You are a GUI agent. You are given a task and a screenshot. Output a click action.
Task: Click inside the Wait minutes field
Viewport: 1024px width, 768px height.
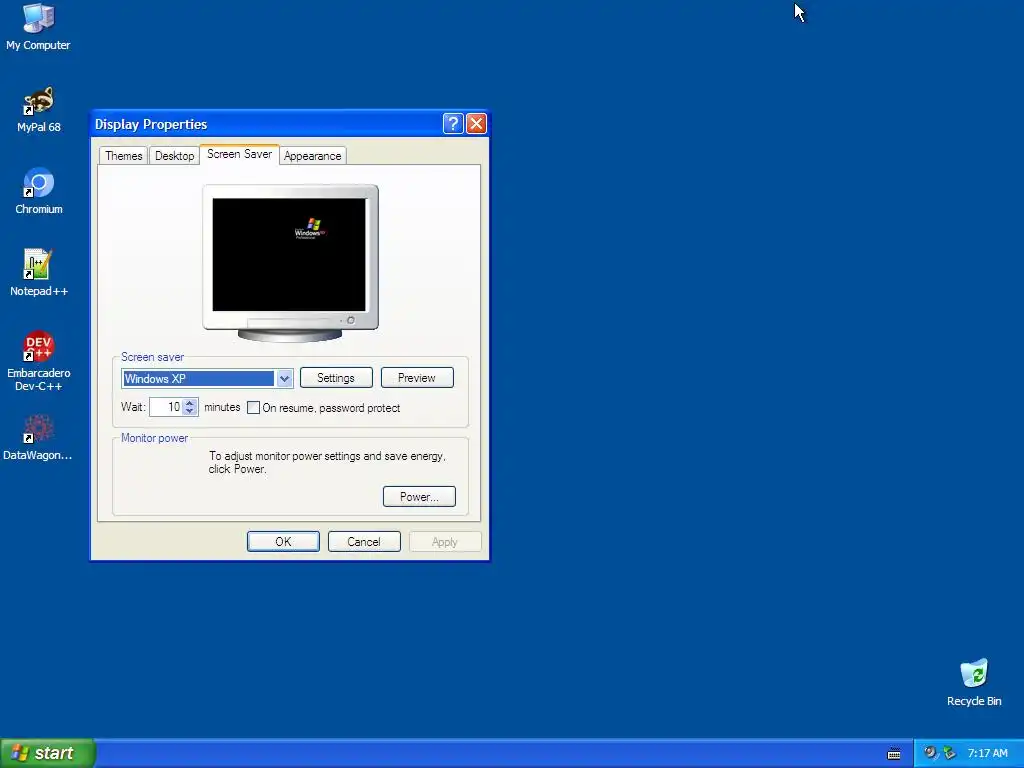(166, 407)
